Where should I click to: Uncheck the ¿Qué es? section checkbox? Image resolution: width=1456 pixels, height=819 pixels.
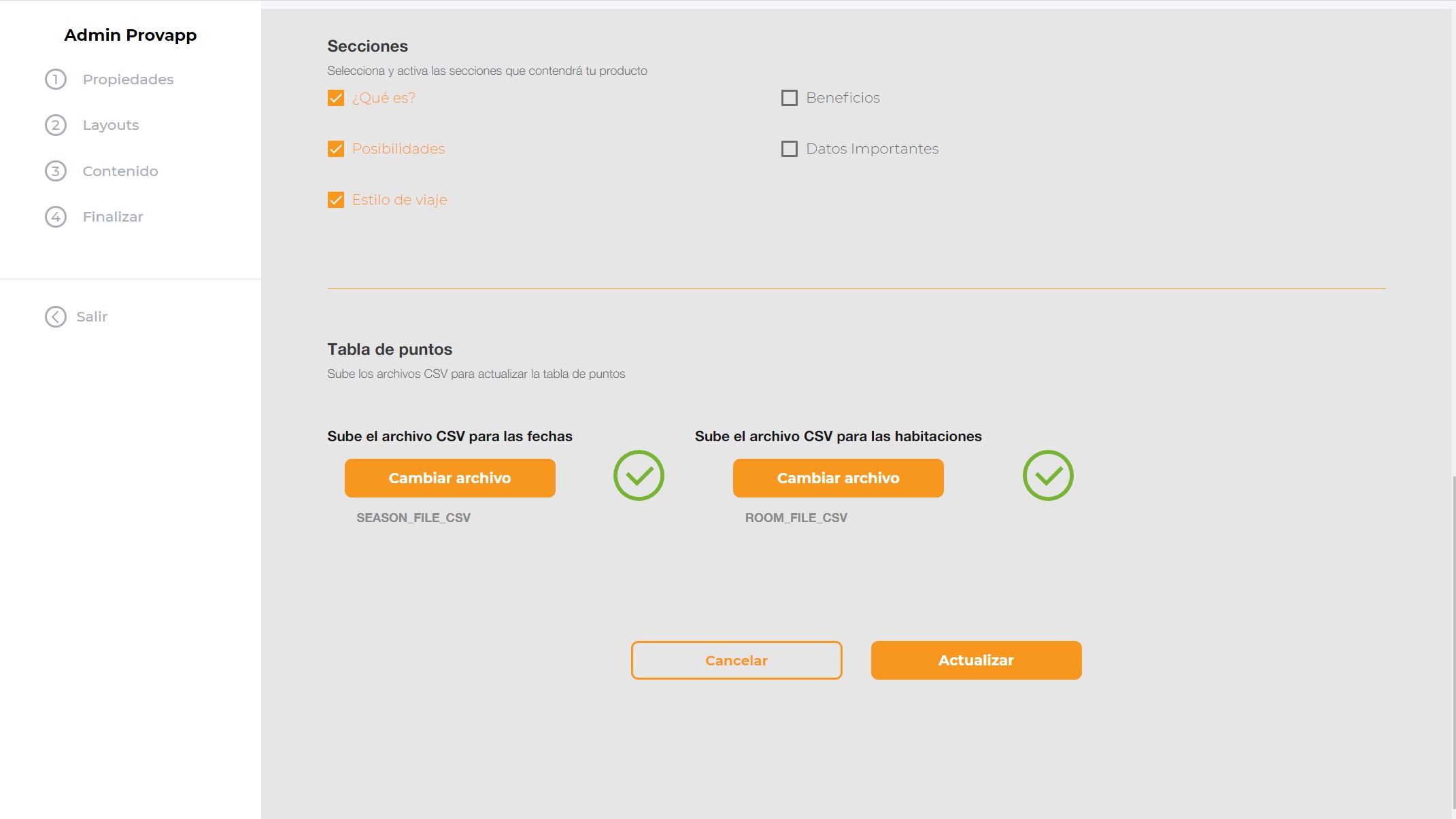click(336, 98)
